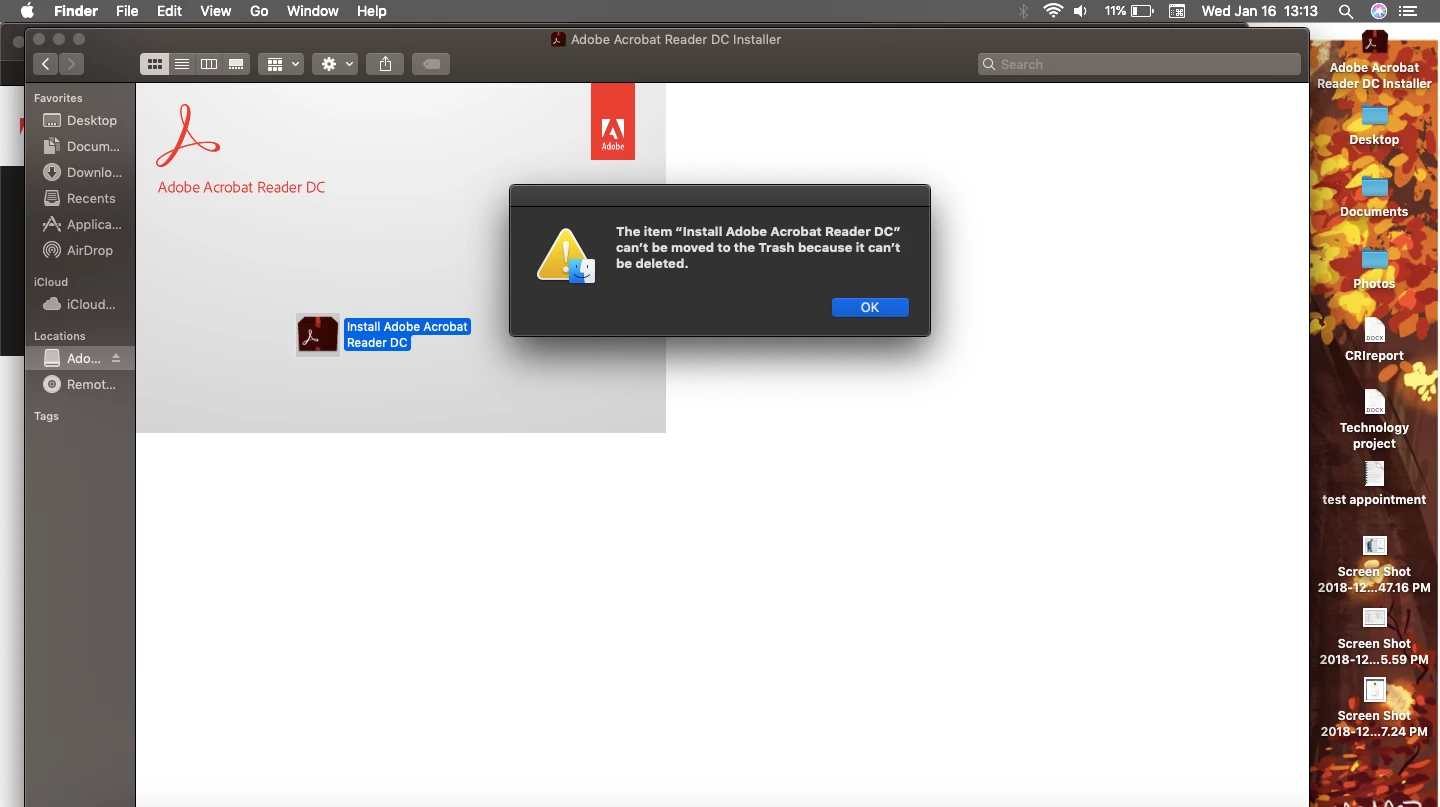1440x807 pixels.
Task: Open Applications in Finder sidebar
Action: point(80,224)
